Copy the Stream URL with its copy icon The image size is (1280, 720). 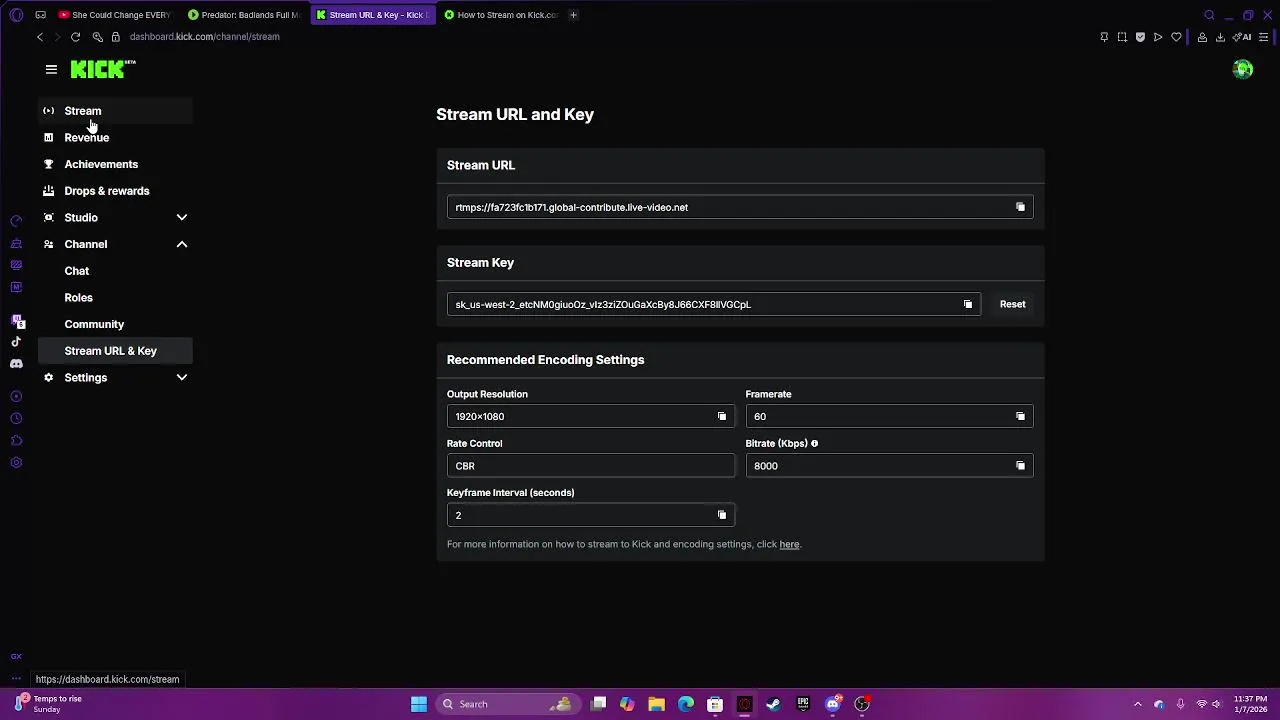[x=1020, y=207]
